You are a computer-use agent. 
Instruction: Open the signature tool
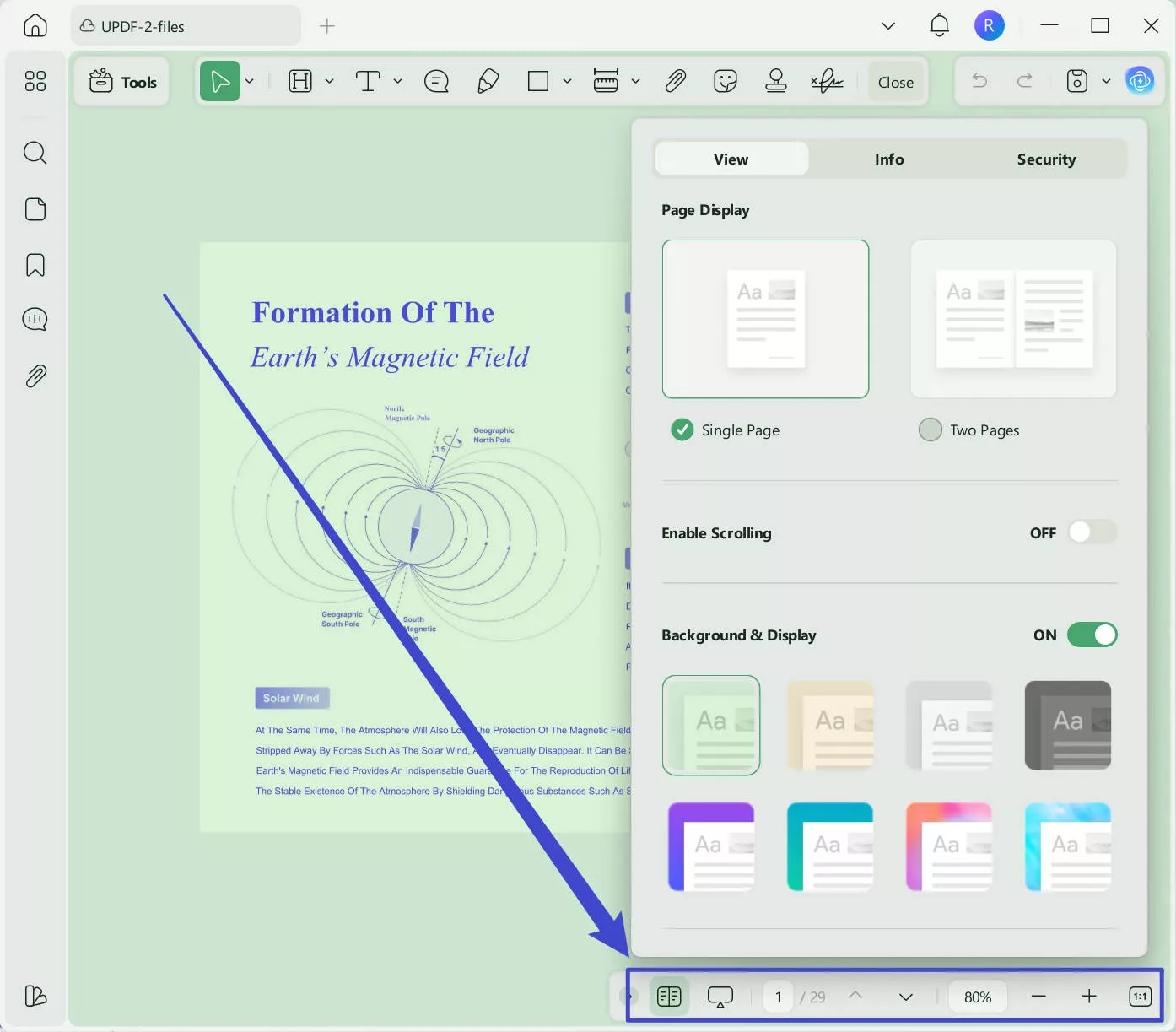pos(827,81)
